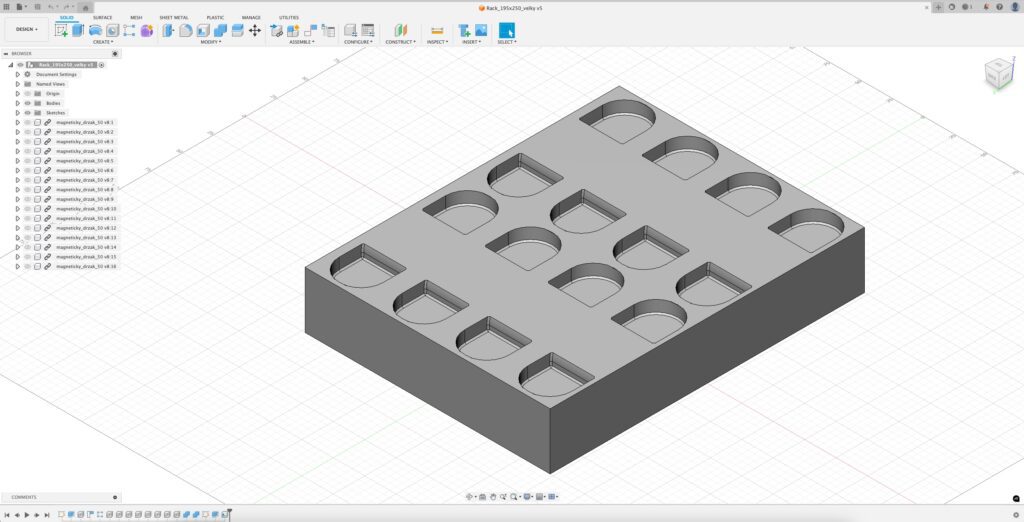Image resolution: width=1024 pixels, height=522 pixels.
Task: Toggle visibility of the Origin folder
Action: coord(27,93)
